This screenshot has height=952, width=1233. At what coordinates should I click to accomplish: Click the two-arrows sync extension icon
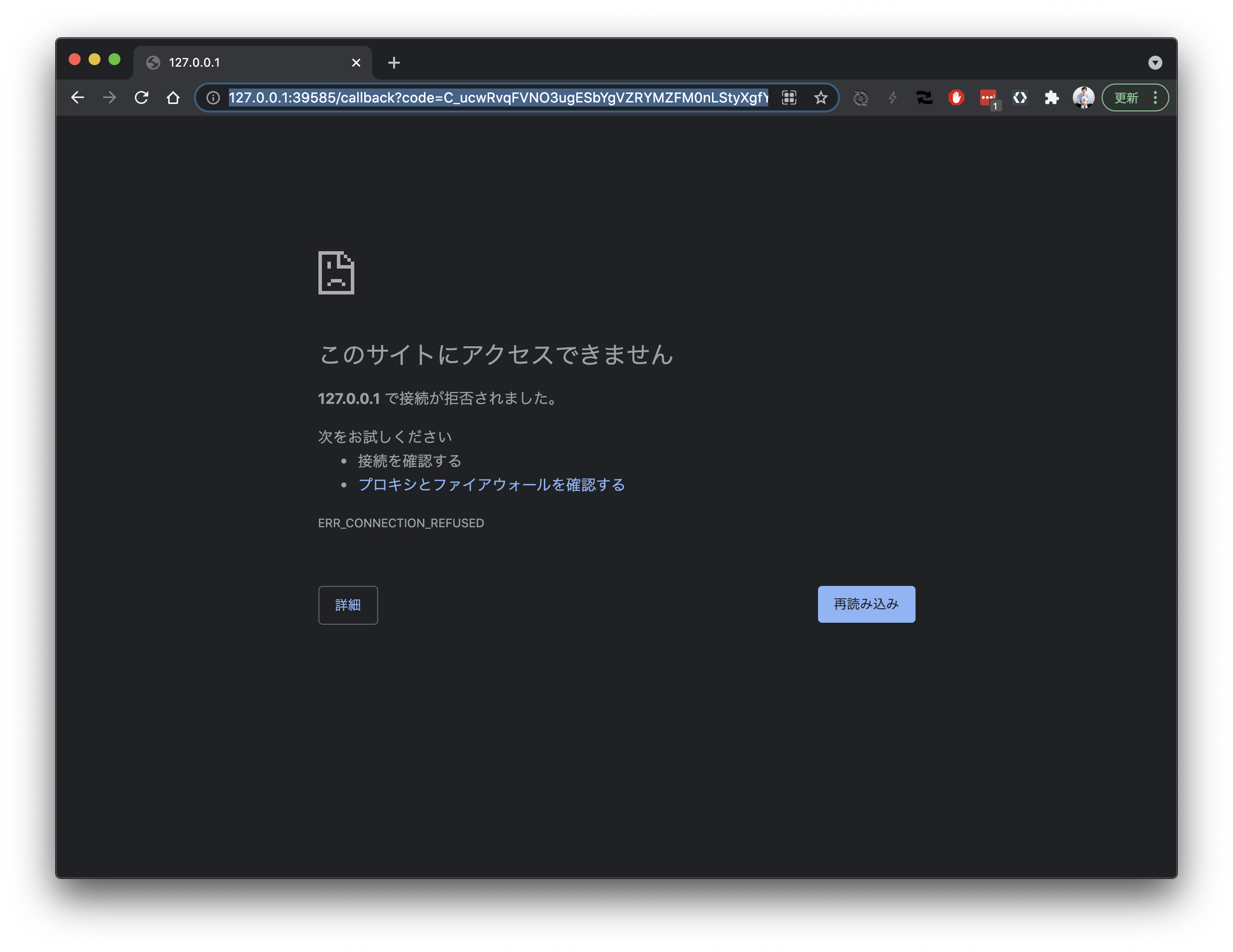pyautogui.click(x=924, y=97)
